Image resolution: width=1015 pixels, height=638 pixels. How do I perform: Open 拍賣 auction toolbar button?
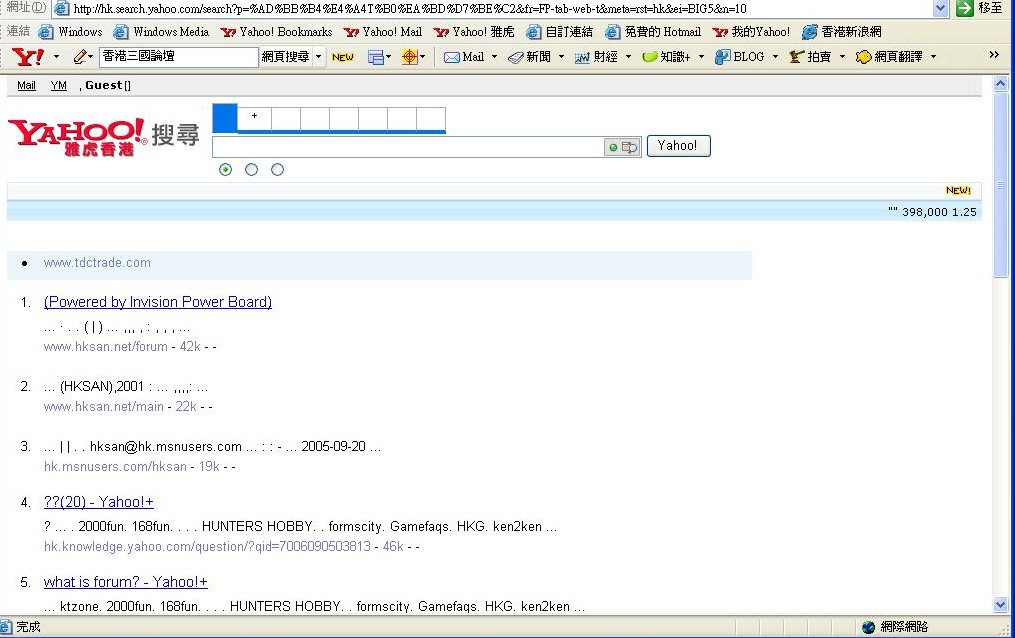(810, 57)
